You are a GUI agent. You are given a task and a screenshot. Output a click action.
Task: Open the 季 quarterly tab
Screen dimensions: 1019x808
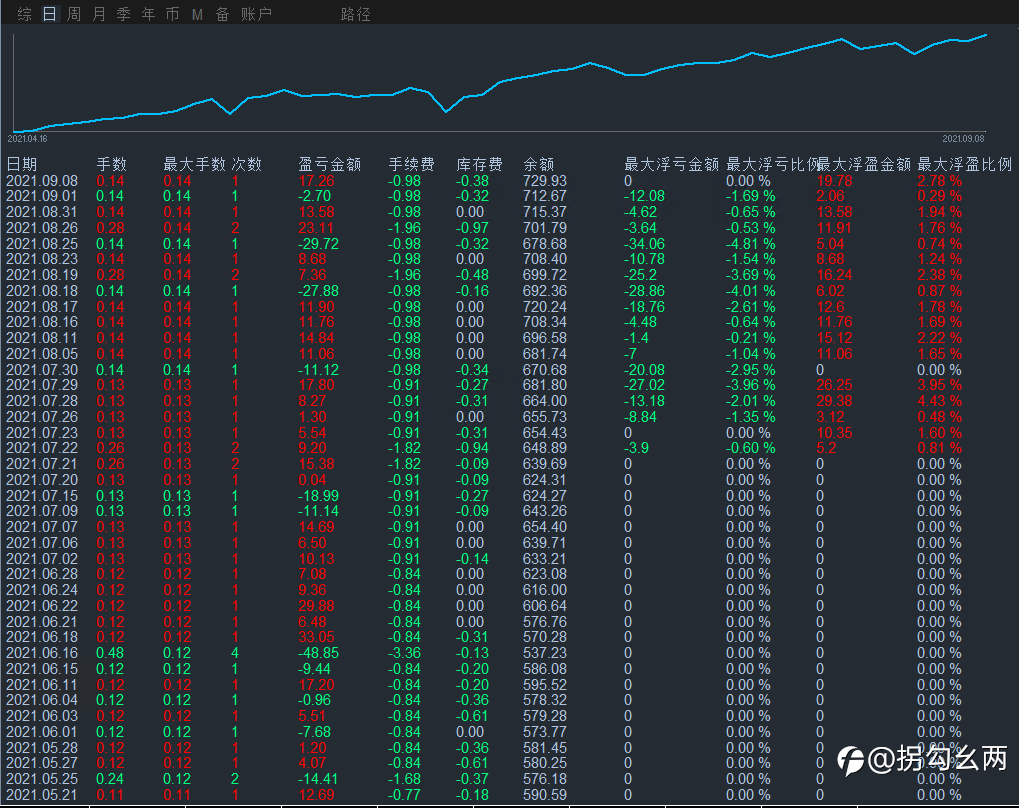point(123,14)
